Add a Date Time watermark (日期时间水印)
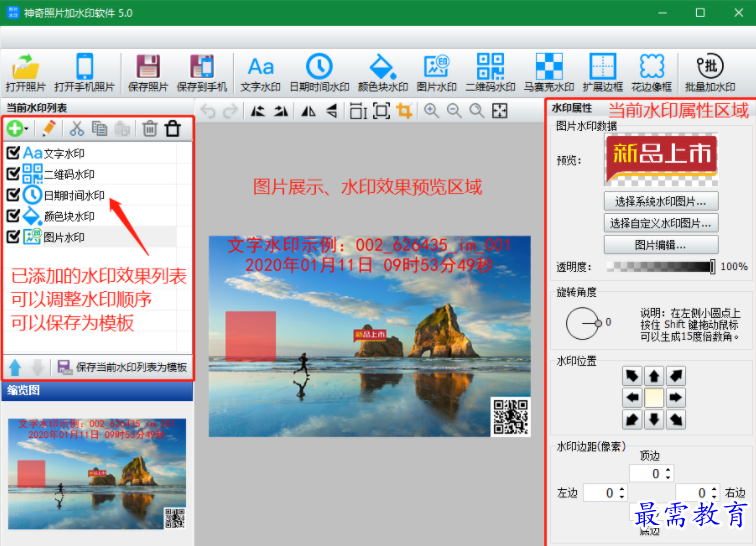Image resolution: width=756 pixels, height=546 pixels. click(319, 72)
